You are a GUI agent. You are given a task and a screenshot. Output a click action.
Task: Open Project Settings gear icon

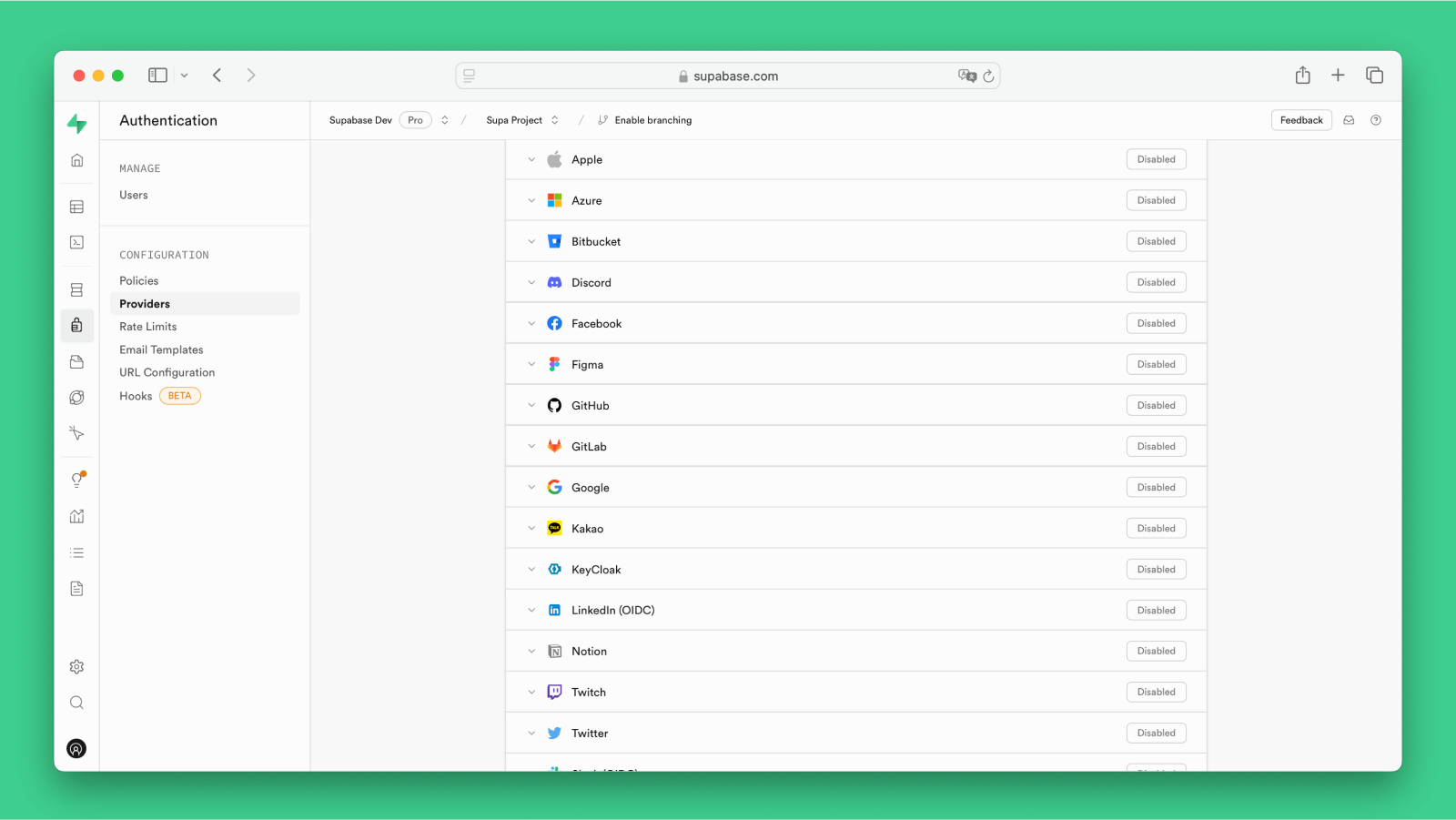coord(77,666)
